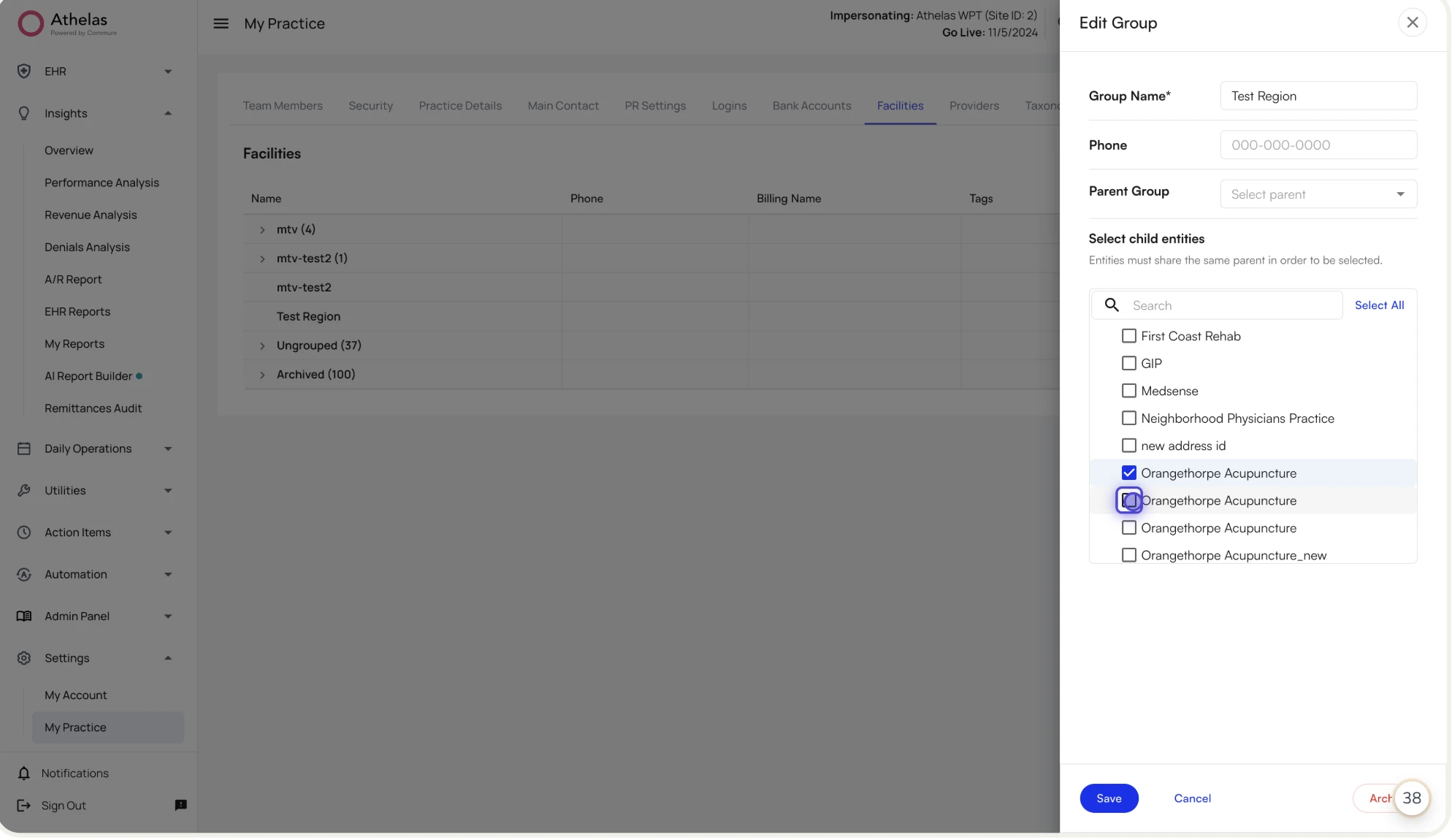Click the Group Name input field
This screenshot has height=840, width=1452.
1318,96
